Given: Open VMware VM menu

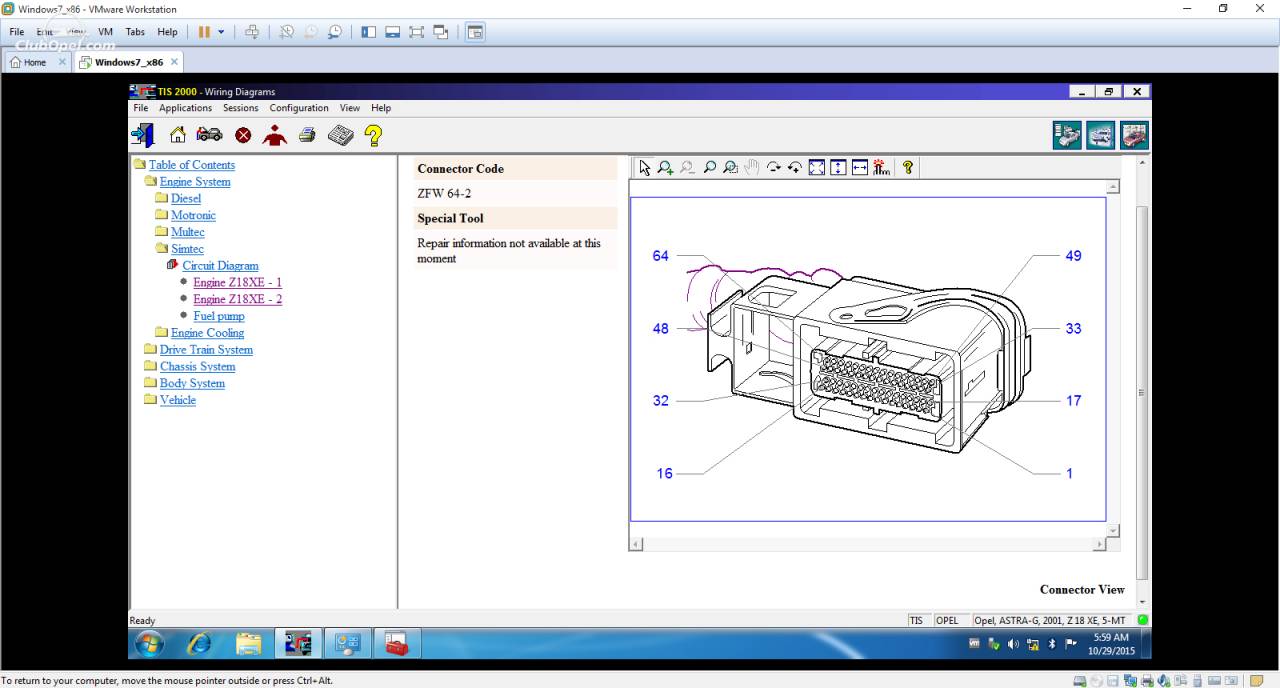Looking at the screenshot, I should 105,32.
